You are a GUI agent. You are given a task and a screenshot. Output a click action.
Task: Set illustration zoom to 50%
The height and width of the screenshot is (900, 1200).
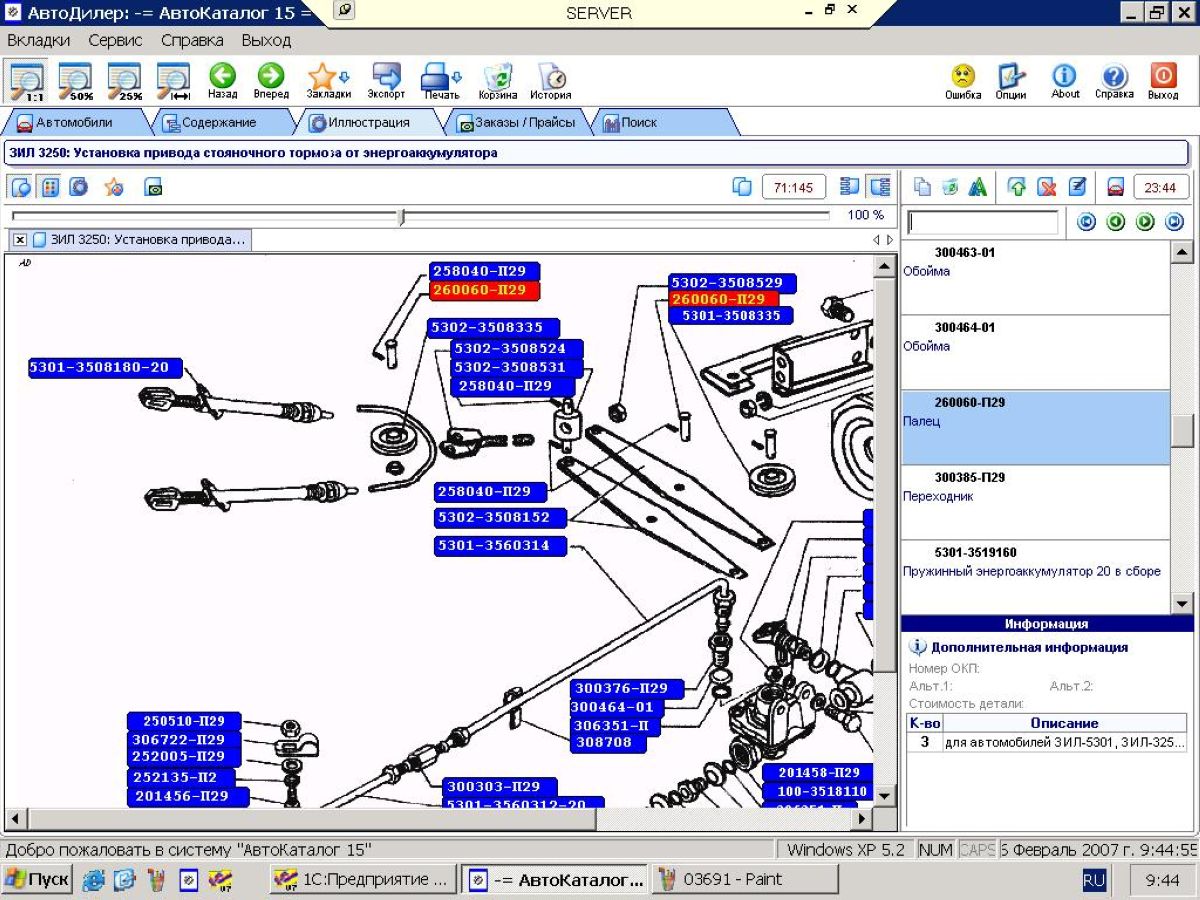coord(75,81)
